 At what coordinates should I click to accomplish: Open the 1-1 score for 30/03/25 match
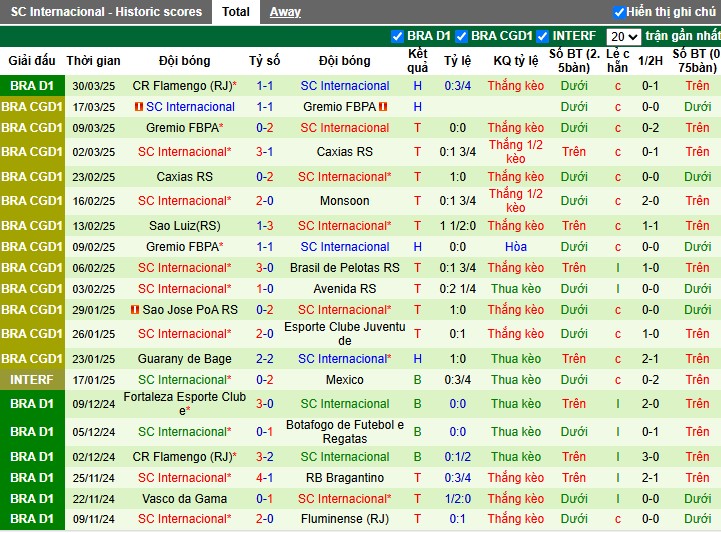coord(264,86)
